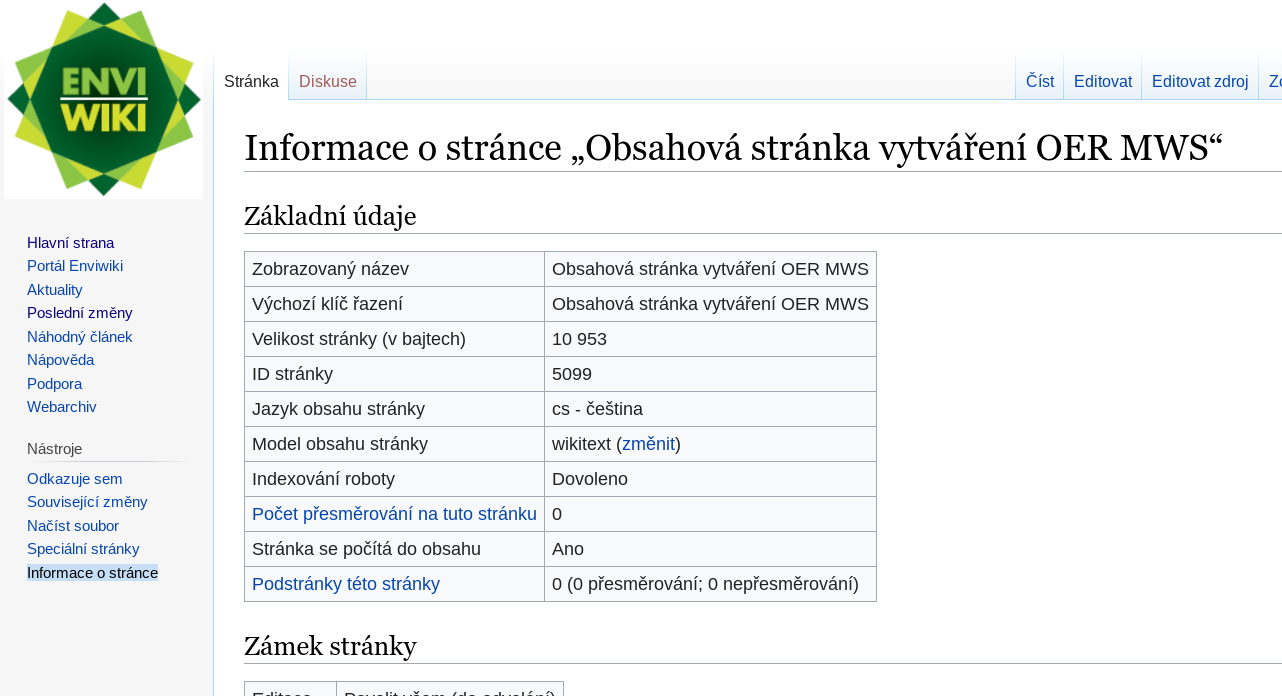Click Načíst soubor link
This screenshot has width=1282, height=696.
pyautogui.click(x=73, y=526)
